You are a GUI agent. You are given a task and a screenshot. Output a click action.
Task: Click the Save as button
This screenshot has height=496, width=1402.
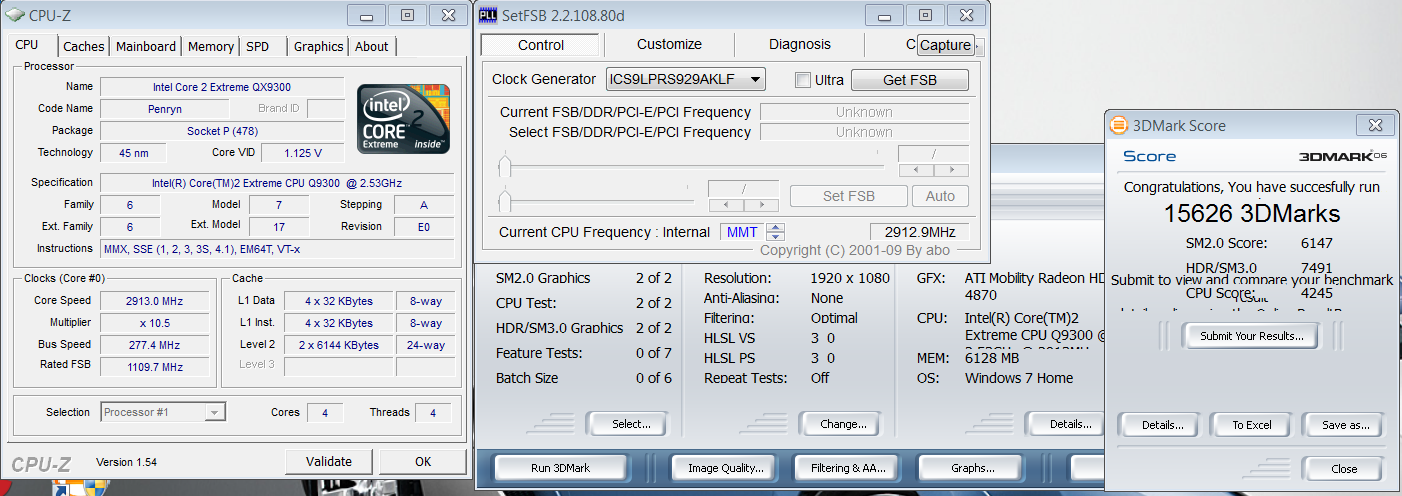(x=1345, y=424)
